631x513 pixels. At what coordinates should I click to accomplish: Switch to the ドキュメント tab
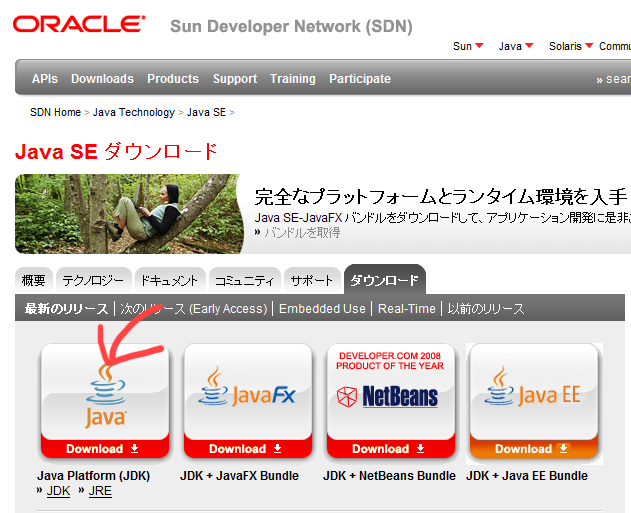click(x=170, y=280)
